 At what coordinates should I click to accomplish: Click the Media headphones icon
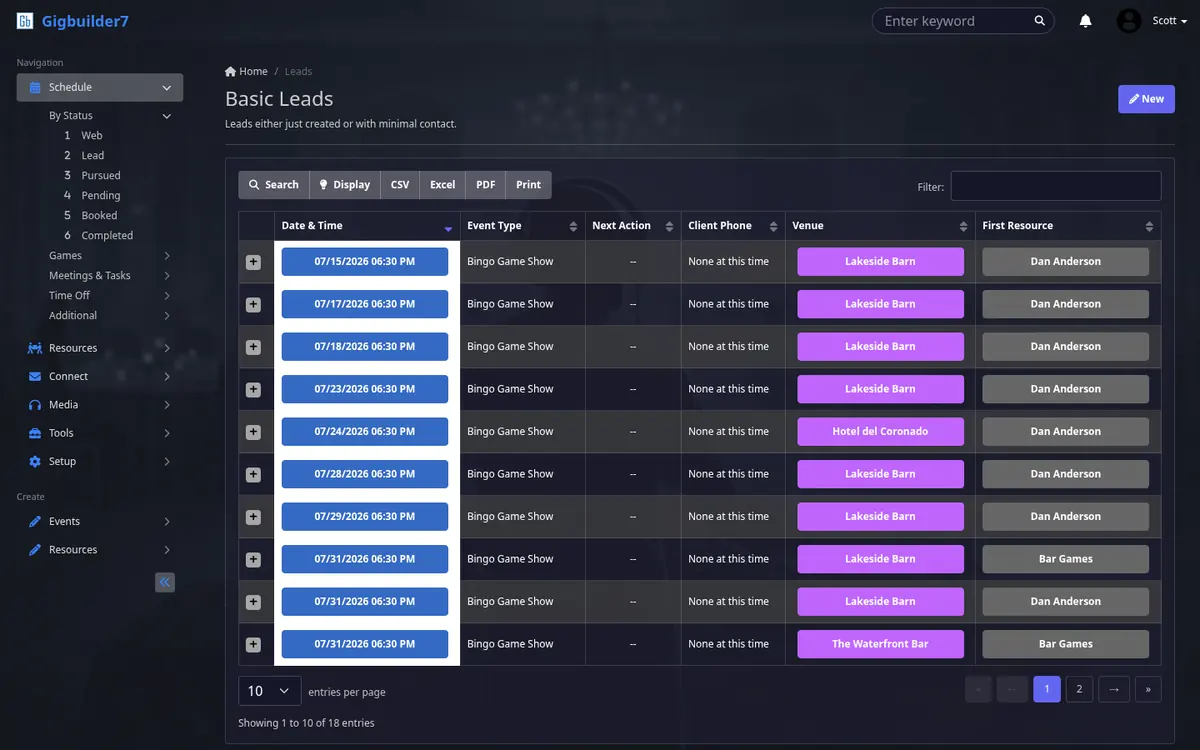[35, 405]
